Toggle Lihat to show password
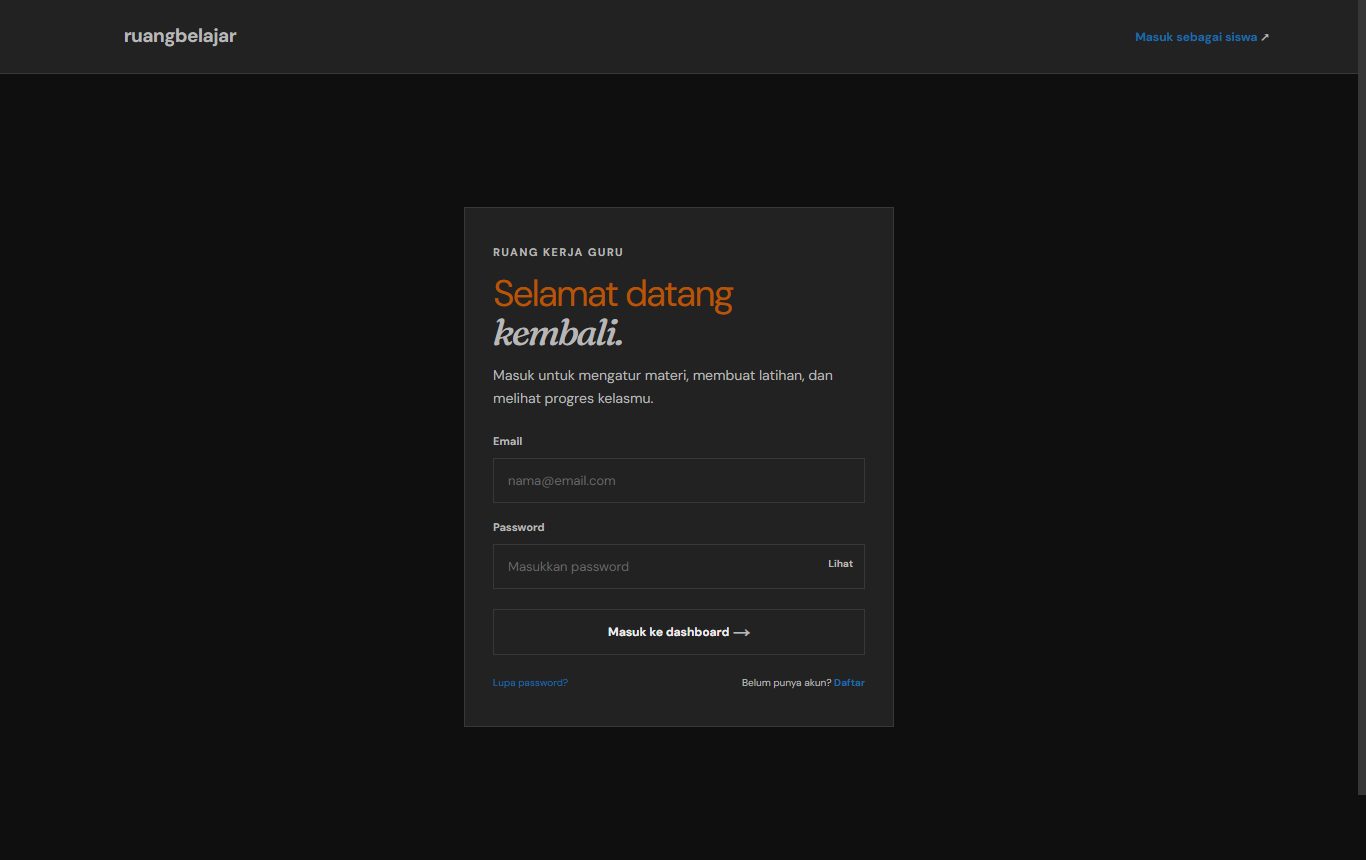The height and width of the screenshot is (860, 1366). click(840, 564)
